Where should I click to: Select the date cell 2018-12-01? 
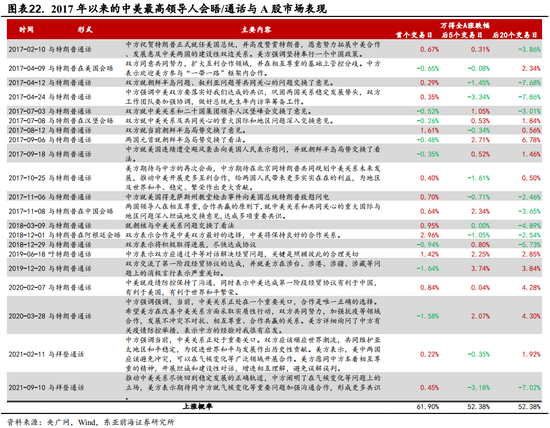point(27,235)
